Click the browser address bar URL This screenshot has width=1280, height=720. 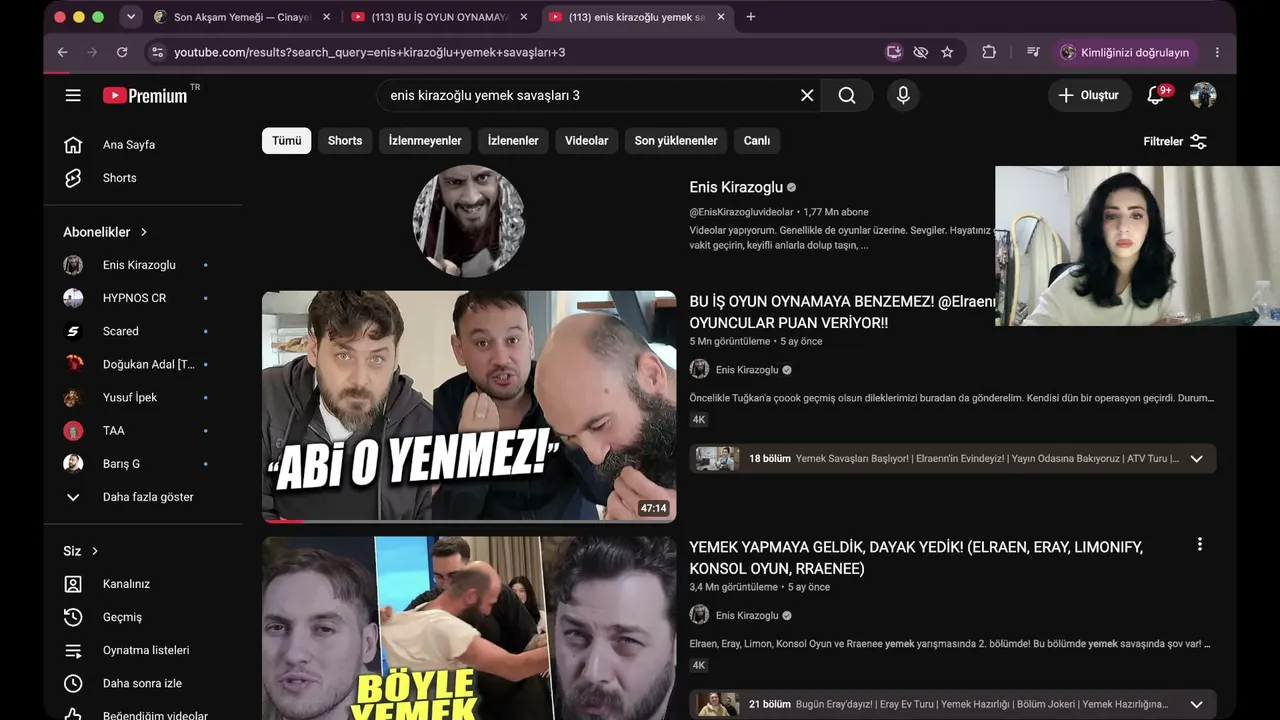pos(369,52)
